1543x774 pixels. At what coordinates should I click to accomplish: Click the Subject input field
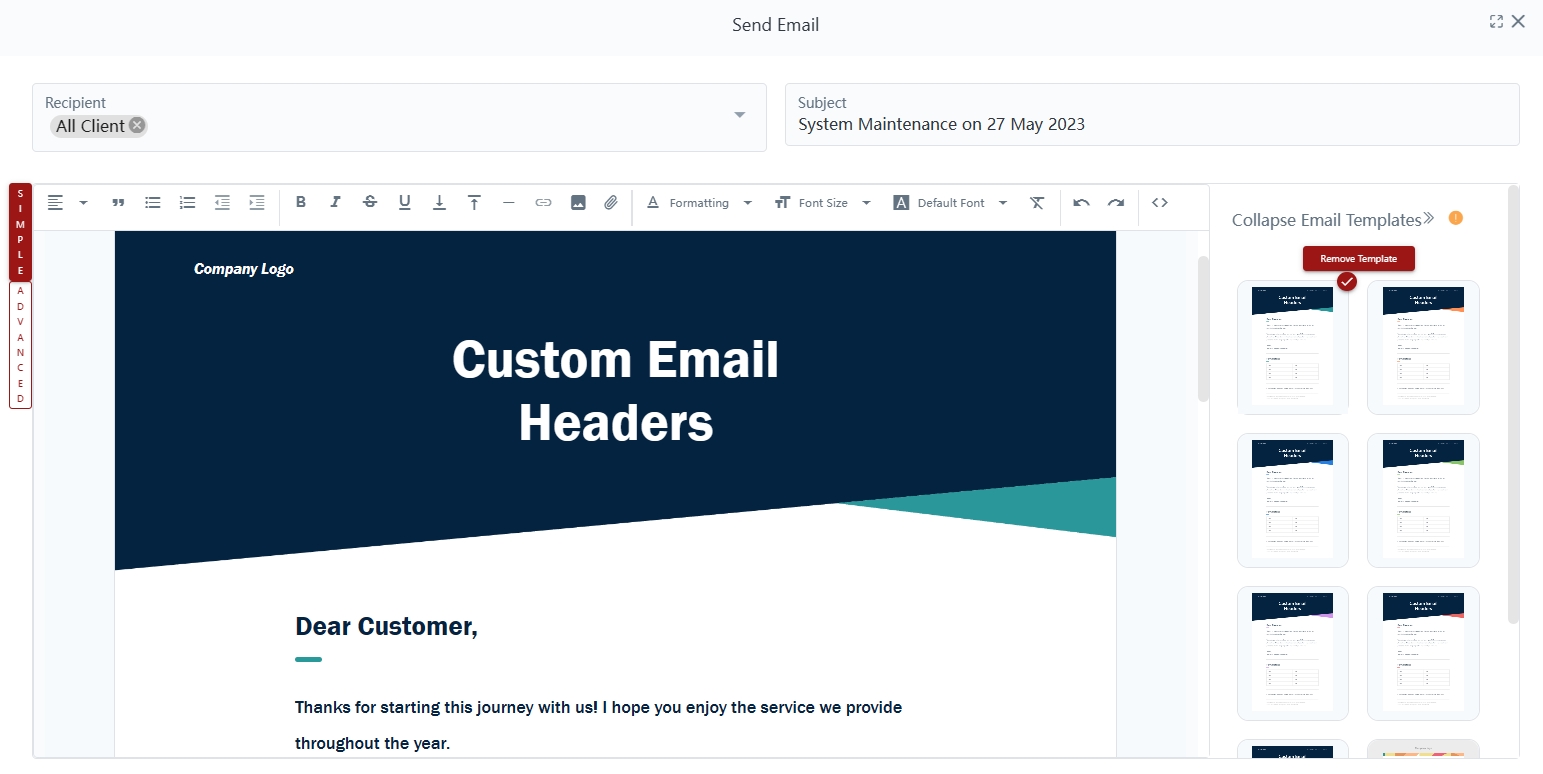pyautogui.click(x=1151, y=125)
